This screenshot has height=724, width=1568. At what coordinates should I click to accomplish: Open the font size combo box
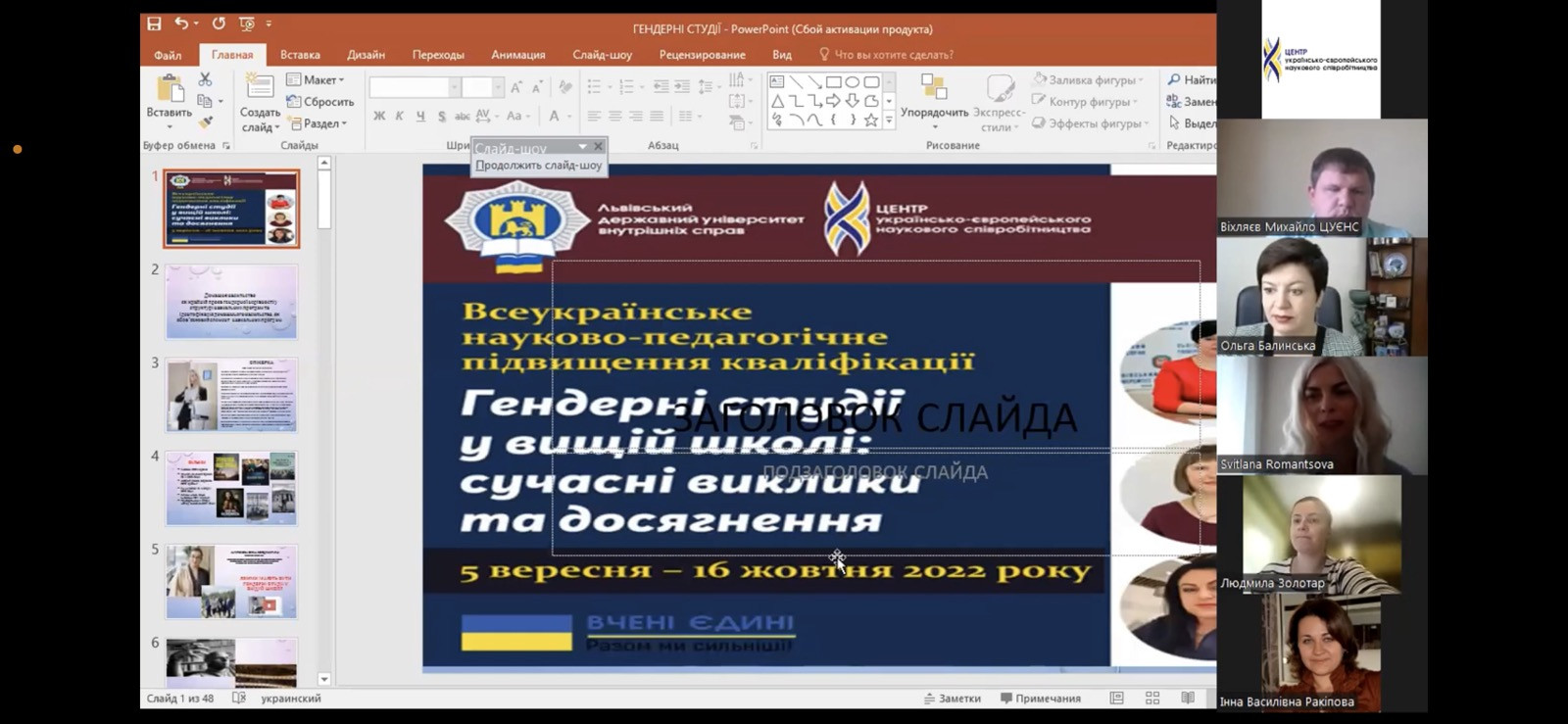tap(482, 88)
